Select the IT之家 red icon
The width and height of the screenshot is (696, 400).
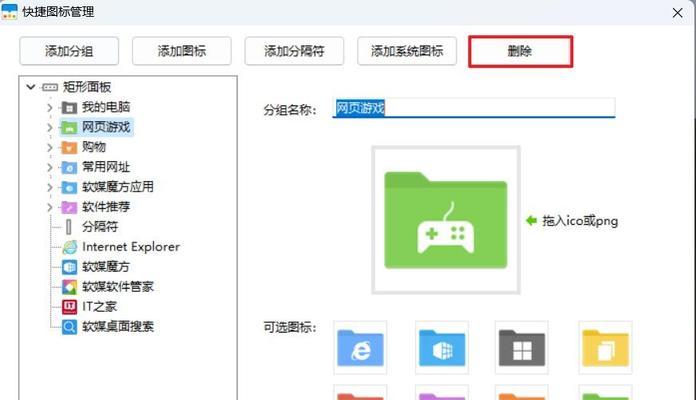[70, 307]
